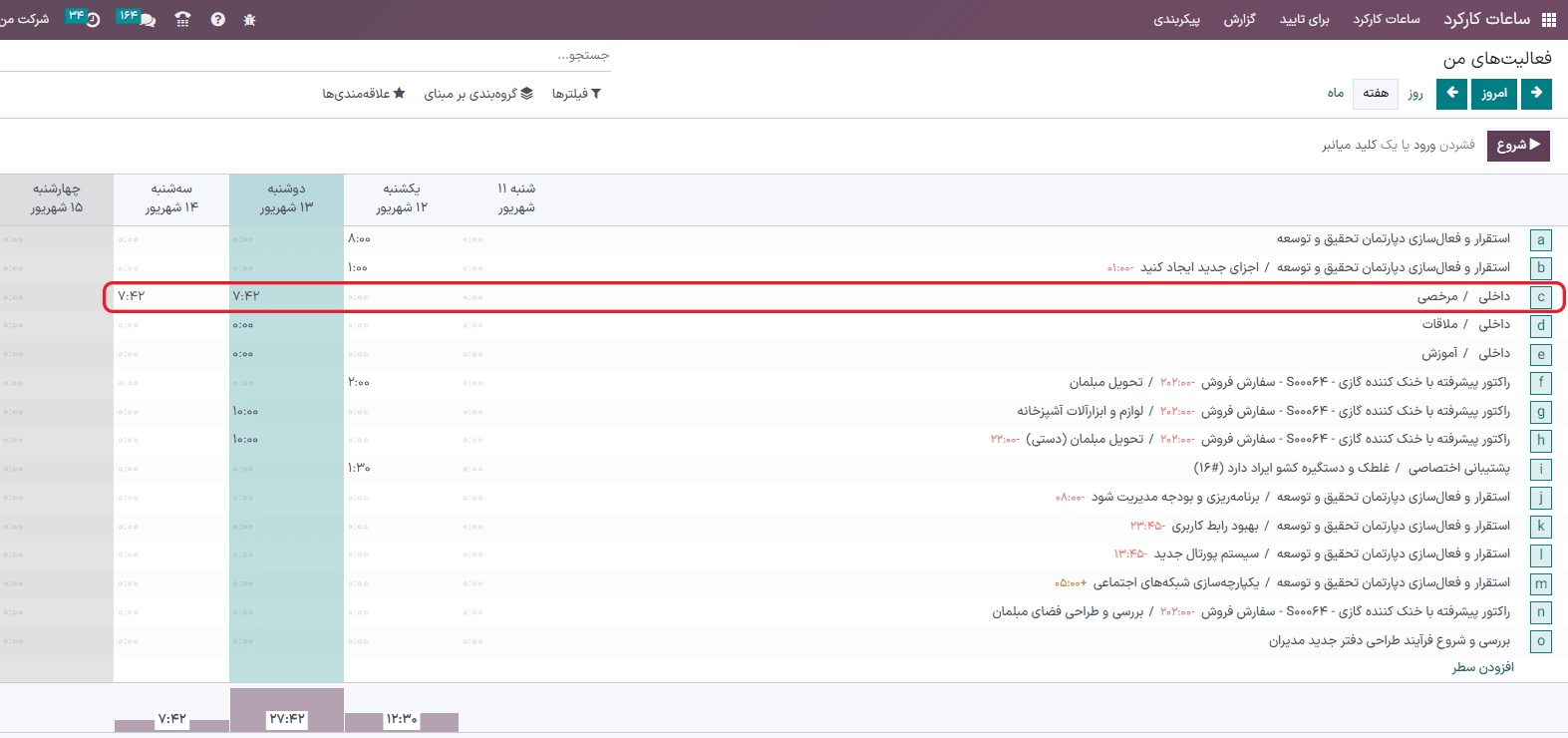
Task: Click the شروع start timer button
Action: (1517, 145)
